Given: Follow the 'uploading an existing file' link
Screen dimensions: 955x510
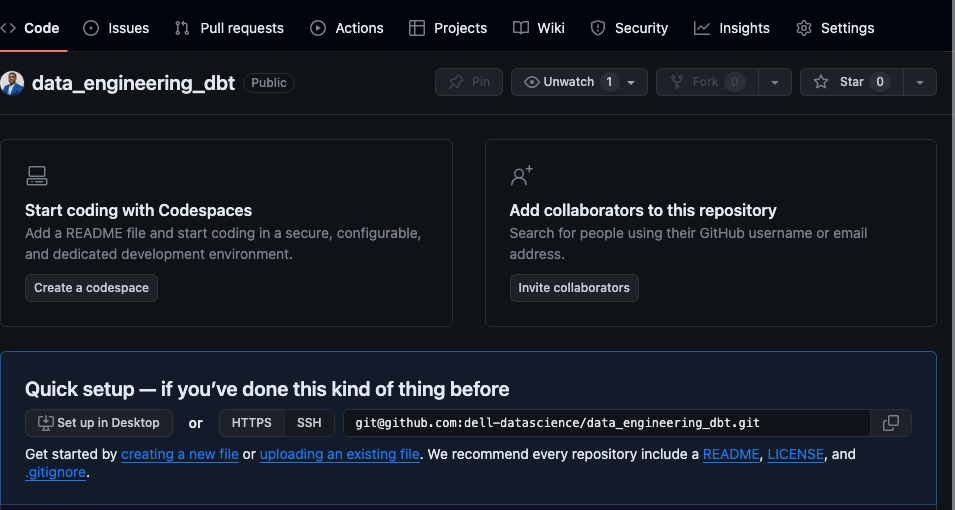Looking at the screenshot, I should (x=339, y=454).
